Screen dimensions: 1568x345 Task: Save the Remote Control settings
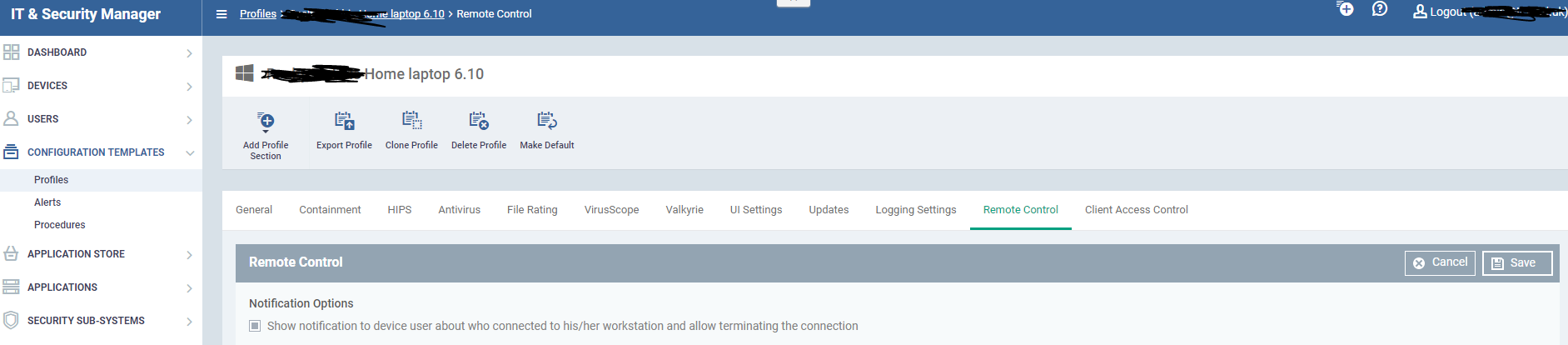(x=1517, y=262)
